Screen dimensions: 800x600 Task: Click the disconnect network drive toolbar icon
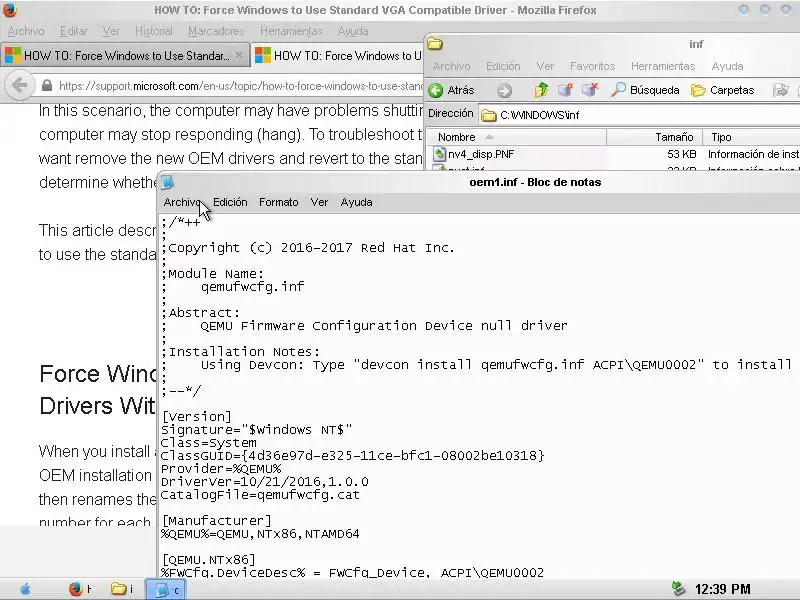tap(590, 90)
